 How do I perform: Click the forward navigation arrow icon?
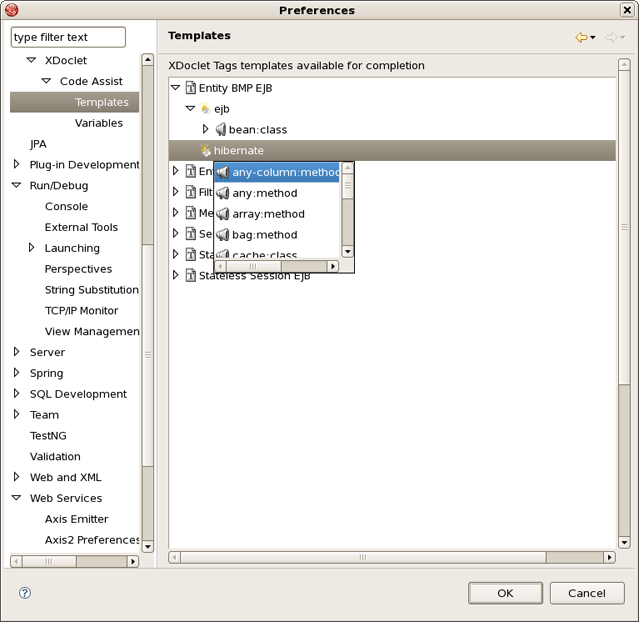(x=611, y=38)
